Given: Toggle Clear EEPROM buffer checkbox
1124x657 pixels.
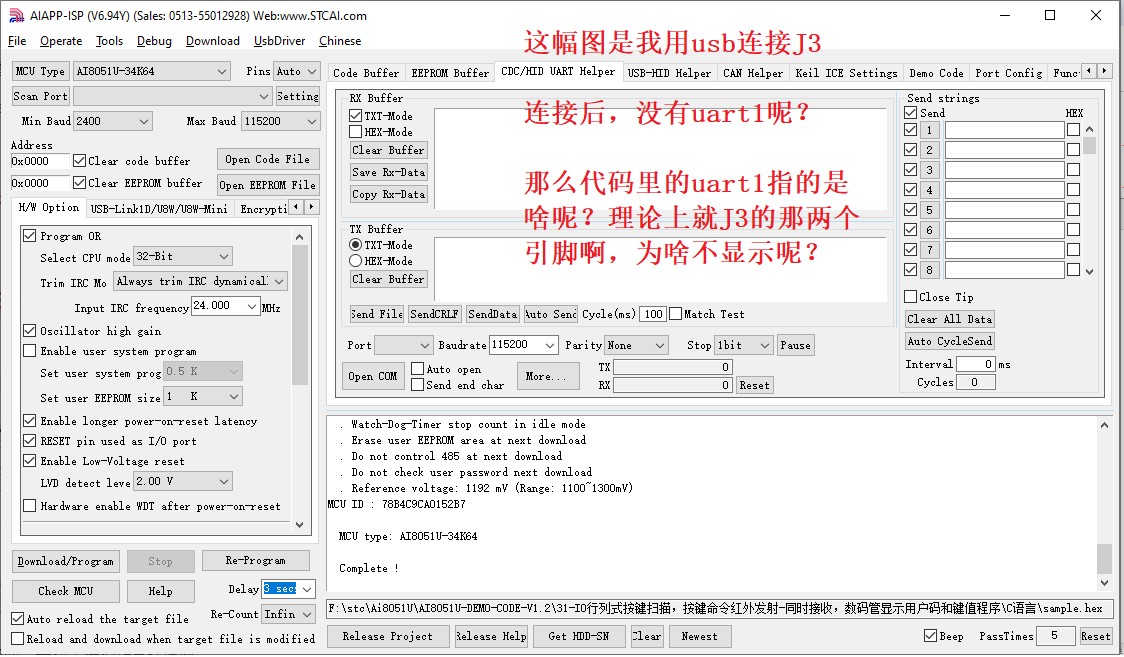Looking at the screenshot, I should pyautogui.click(x=80, y=183).
